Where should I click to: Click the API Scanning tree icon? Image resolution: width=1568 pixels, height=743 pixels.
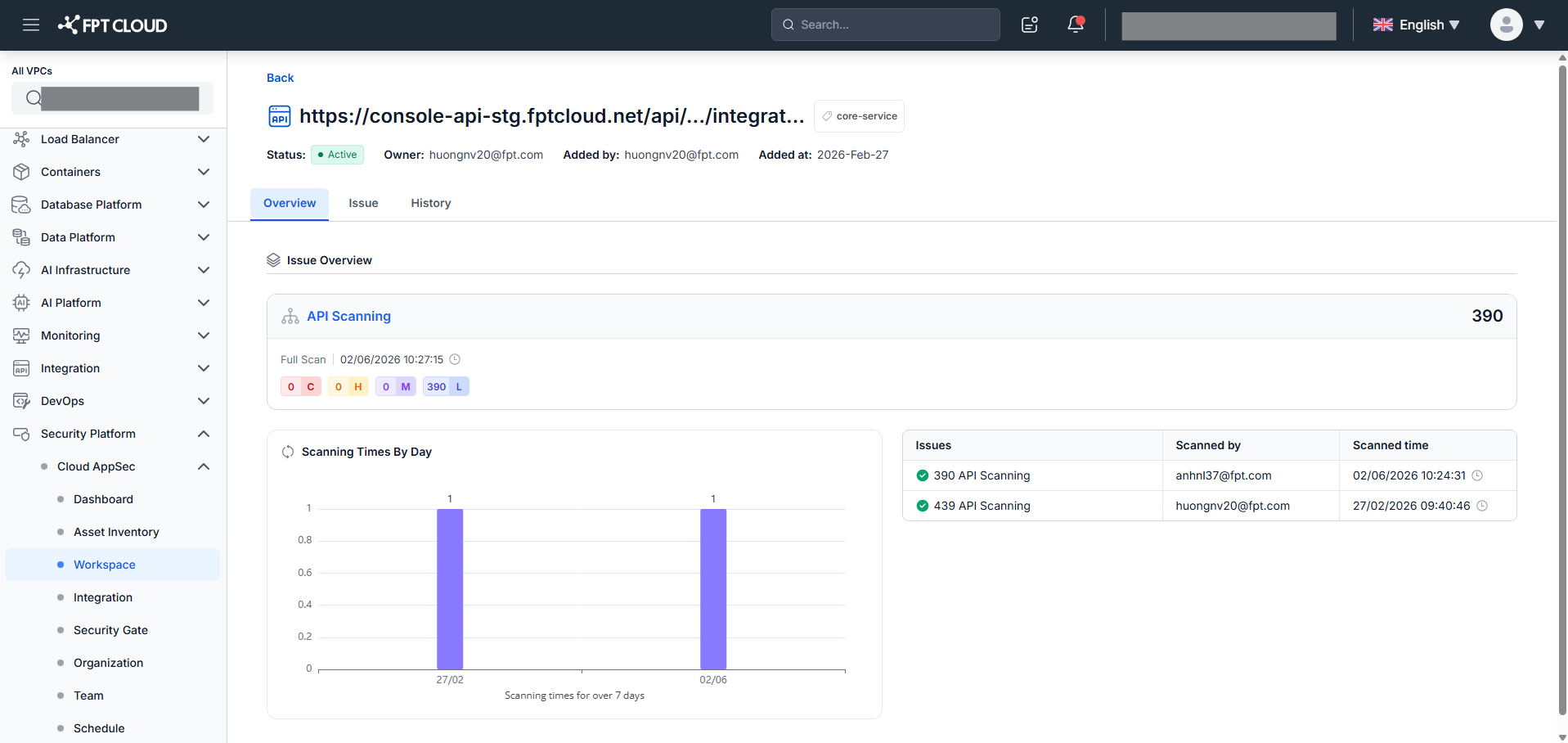[x=290, y=317]
